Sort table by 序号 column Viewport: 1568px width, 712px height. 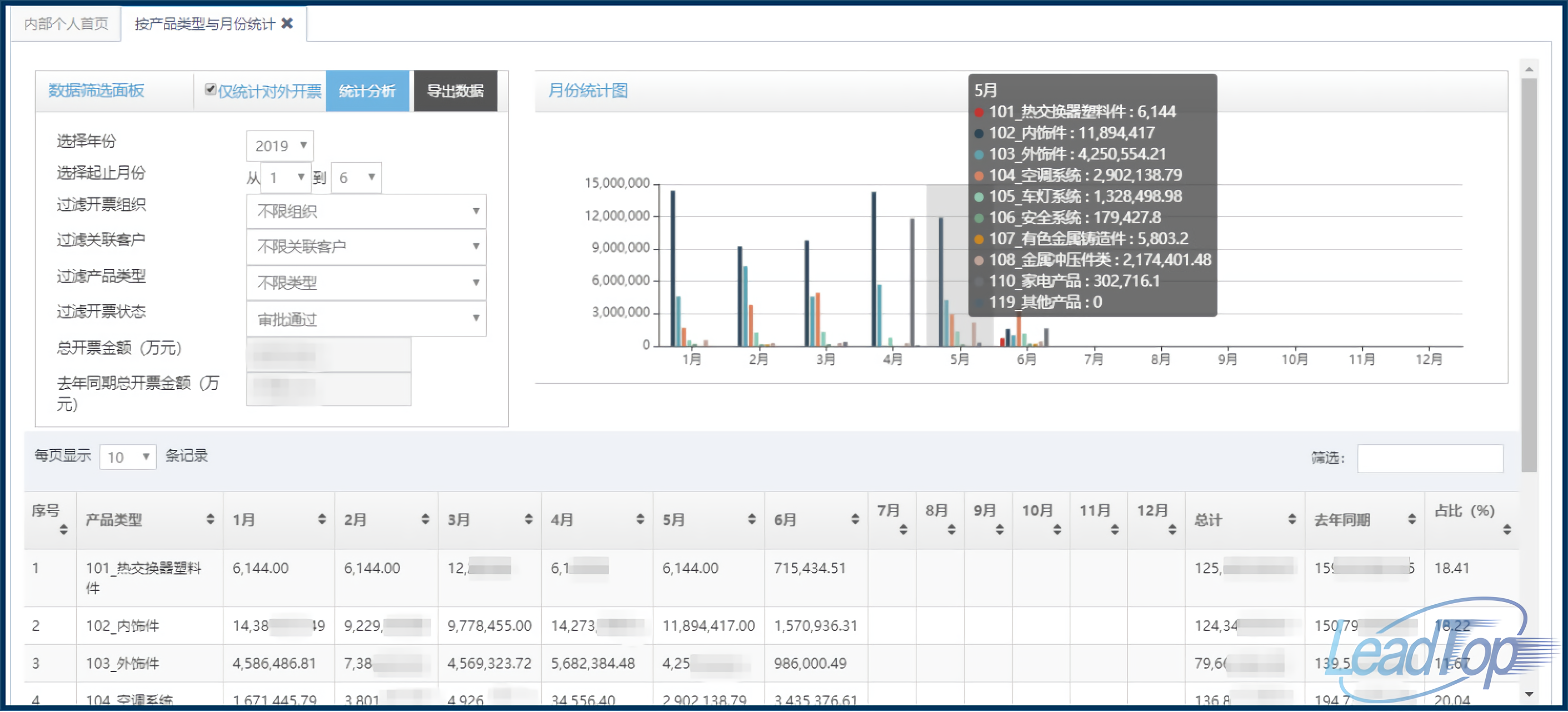pyautogui.click(x=63, y=530)
